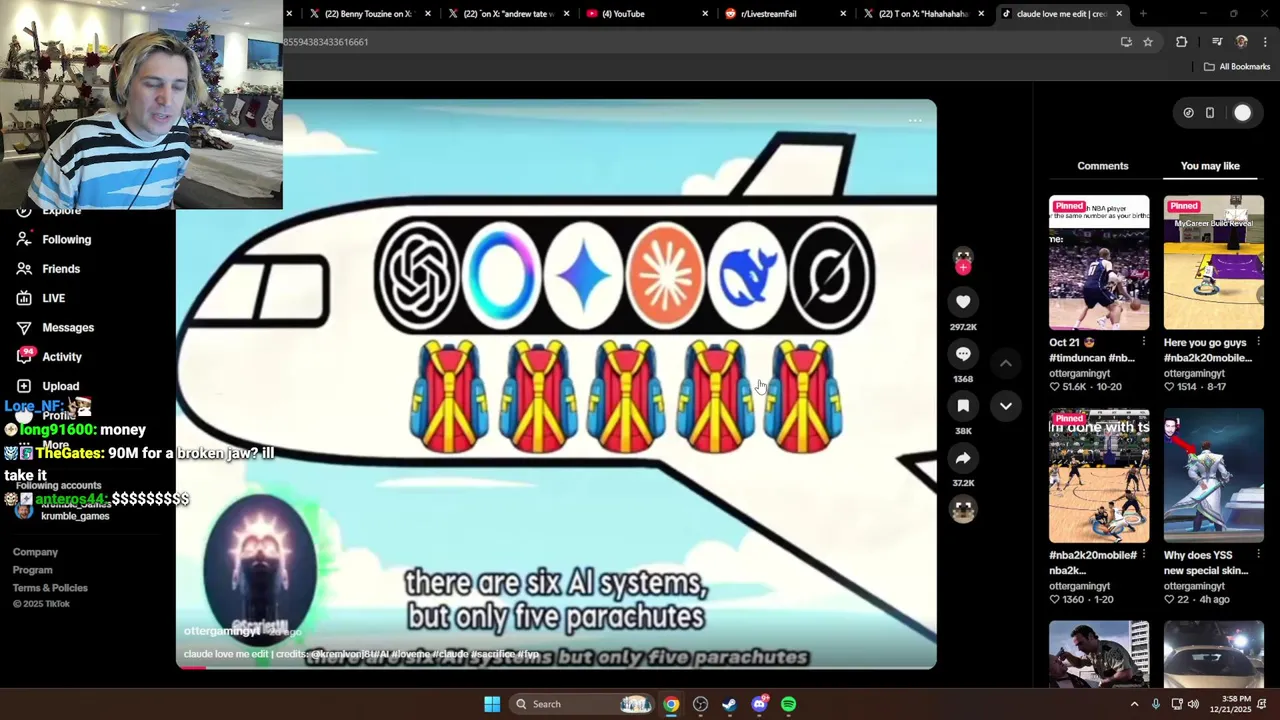Open the profile avatar at top right
The image size is (1280, 720).
(1242, 113)
